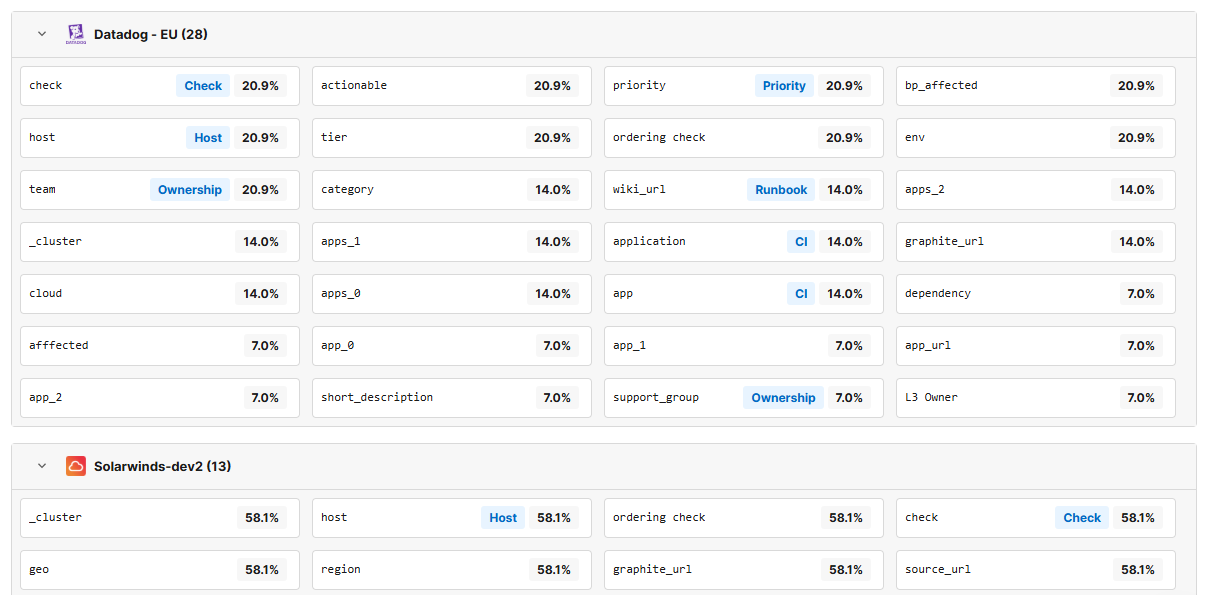Select the L3 Owner field card
Viewport: 1208px width, 595px height.
pos(1035,397)
